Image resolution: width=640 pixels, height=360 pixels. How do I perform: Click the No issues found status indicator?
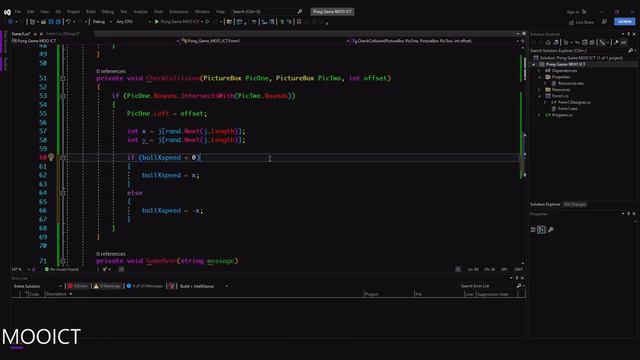coord(62,269)
